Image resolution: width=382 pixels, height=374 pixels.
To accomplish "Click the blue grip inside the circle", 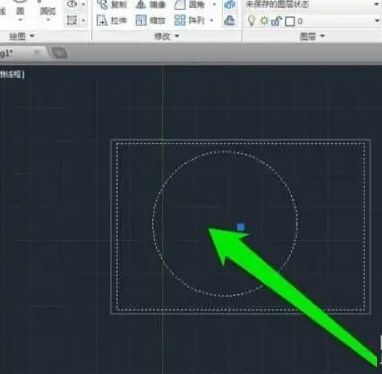I will [241, 227].
